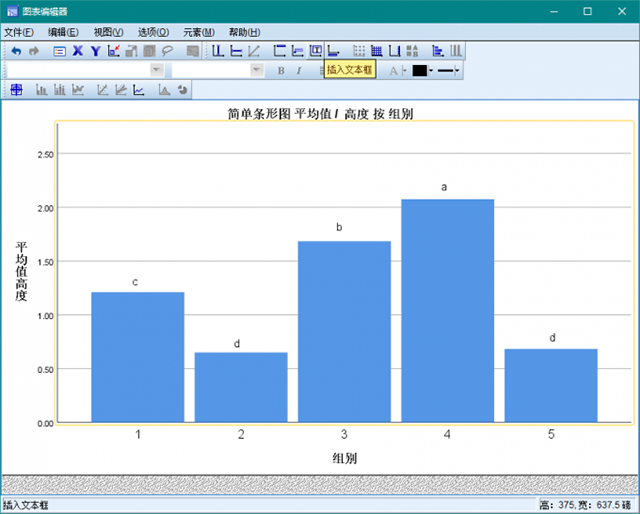The width and height of the screenshot is (640, 514).
Task: Select the Y axis with the Y icon
Action: (x=96, y=51)
